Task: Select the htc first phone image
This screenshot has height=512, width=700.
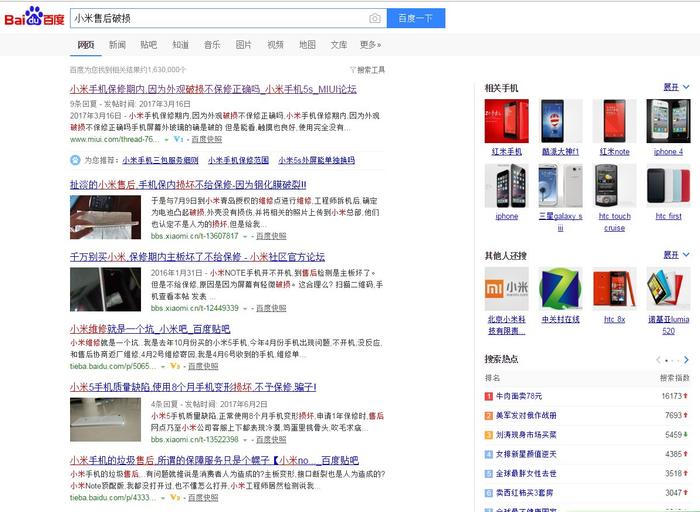Action: click(x=668, y=186)
